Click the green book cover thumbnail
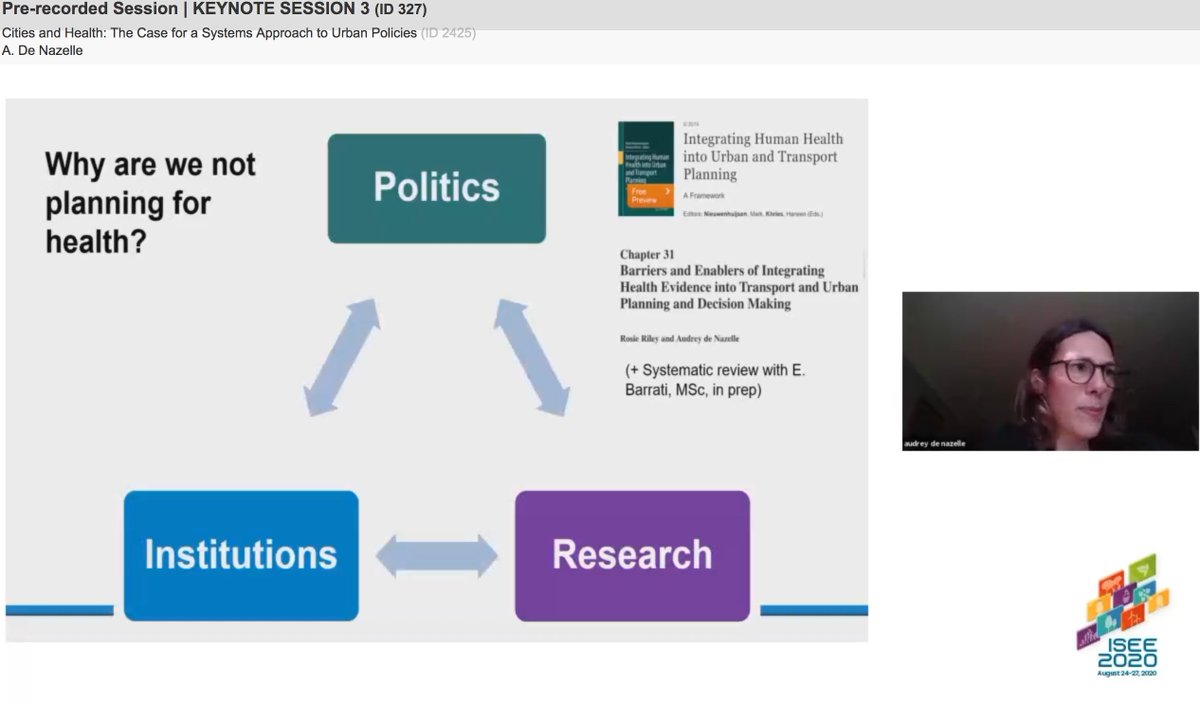 [x=646, y=169]
